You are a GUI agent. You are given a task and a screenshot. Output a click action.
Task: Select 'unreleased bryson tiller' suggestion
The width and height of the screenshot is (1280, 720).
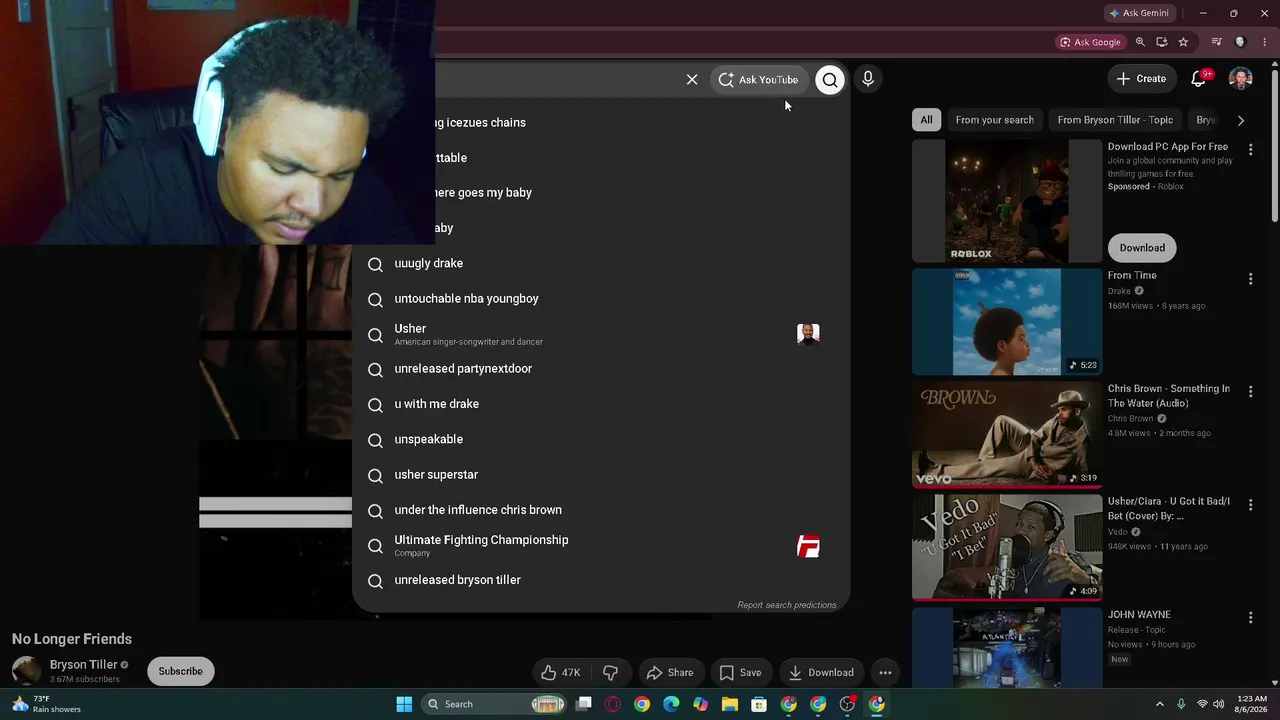601,580
